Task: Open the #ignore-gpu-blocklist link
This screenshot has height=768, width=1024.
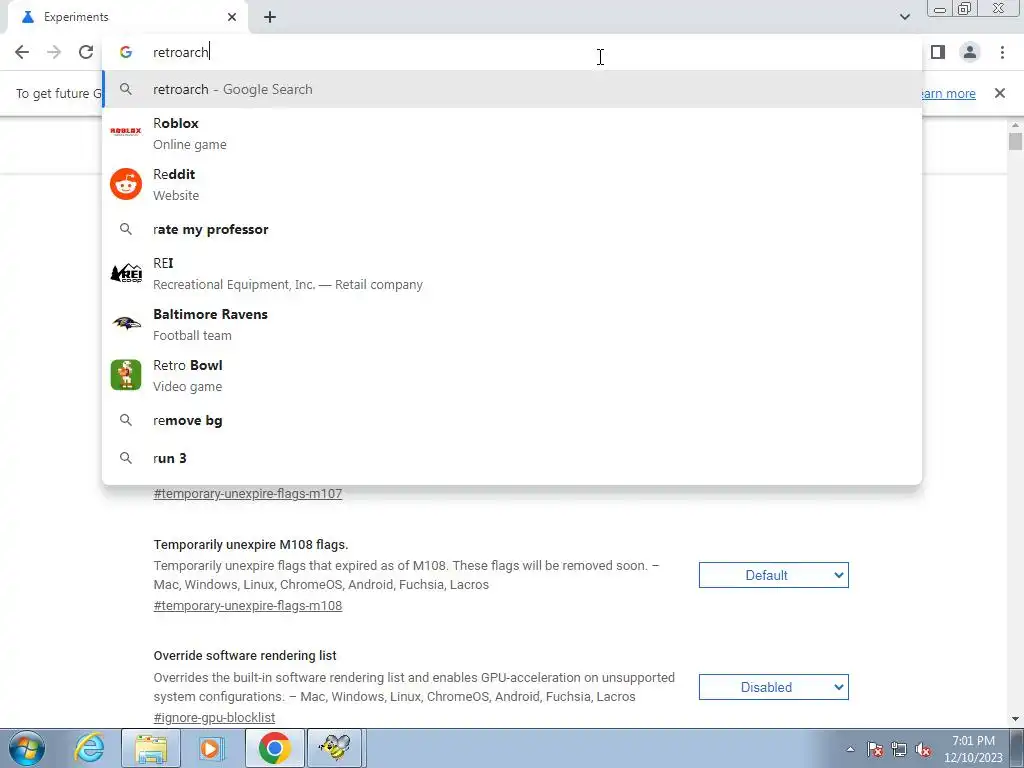Action: (x=214, y=717)
